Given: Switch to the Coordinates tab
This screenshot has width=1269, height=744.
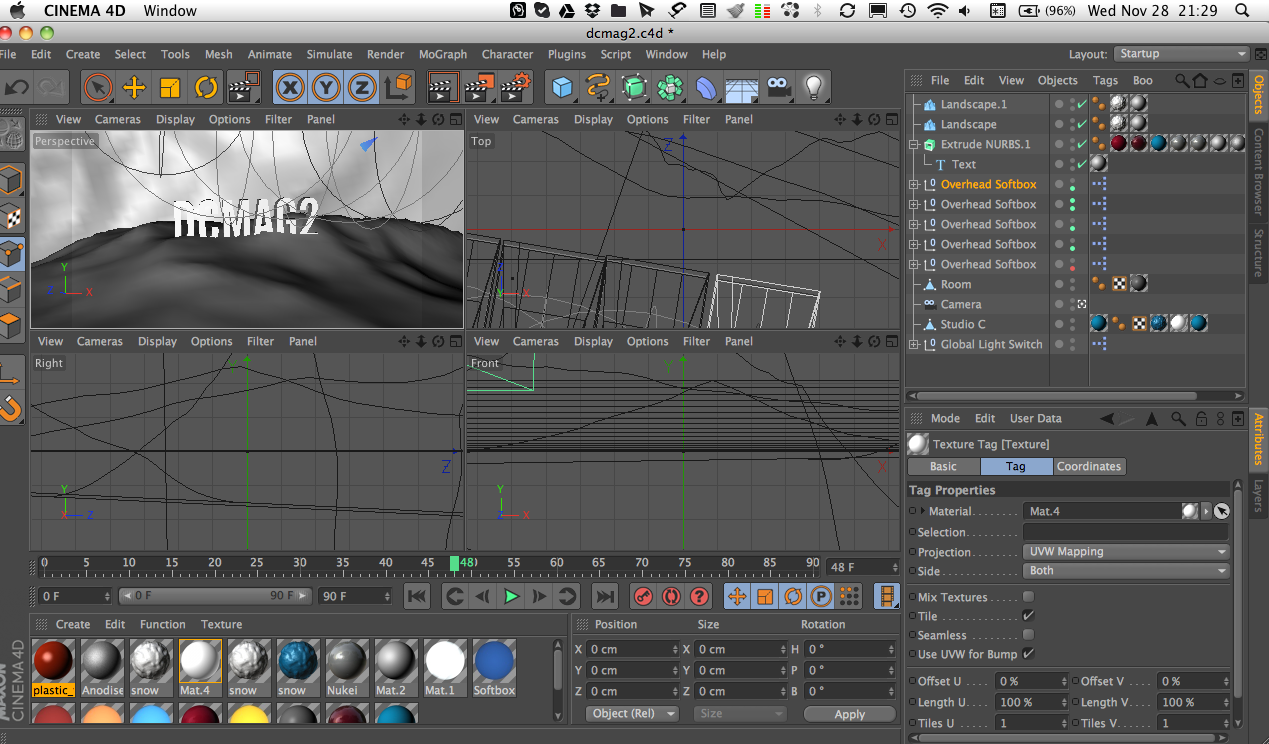Looking at the screenshot, I should (x=1089, y=466).
